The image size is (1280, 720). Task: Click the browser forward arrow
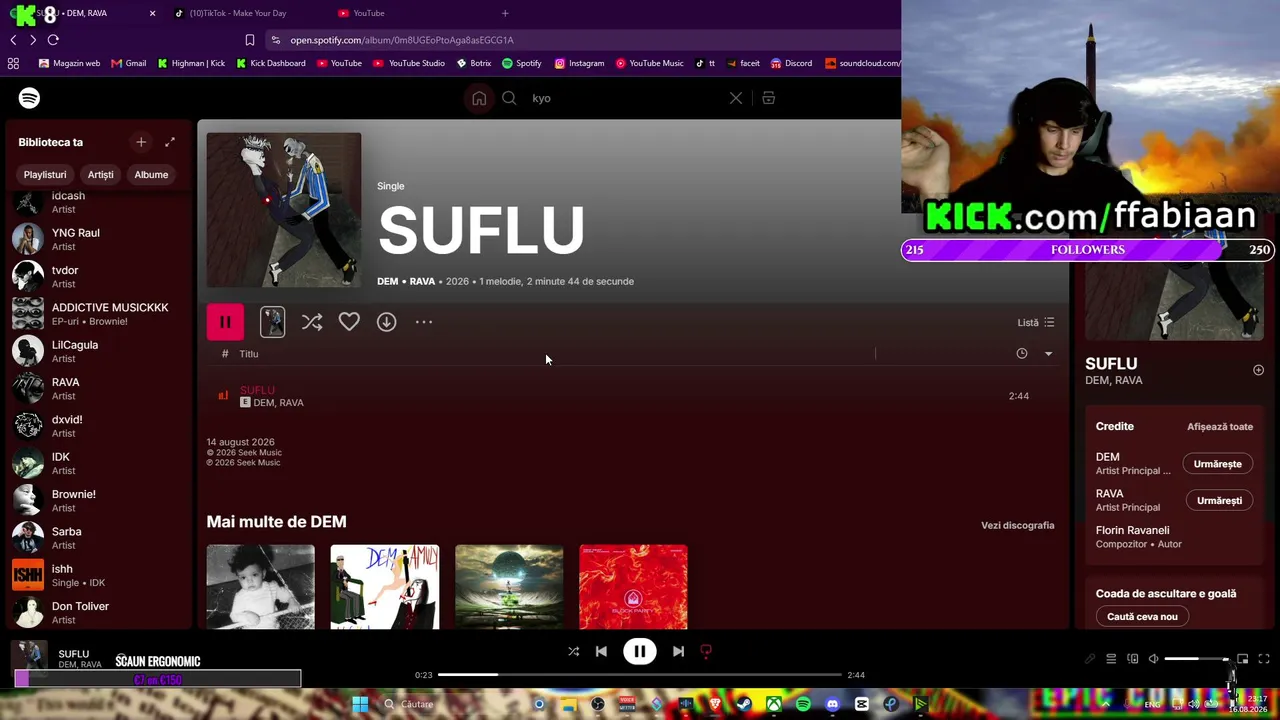point(33,40)
